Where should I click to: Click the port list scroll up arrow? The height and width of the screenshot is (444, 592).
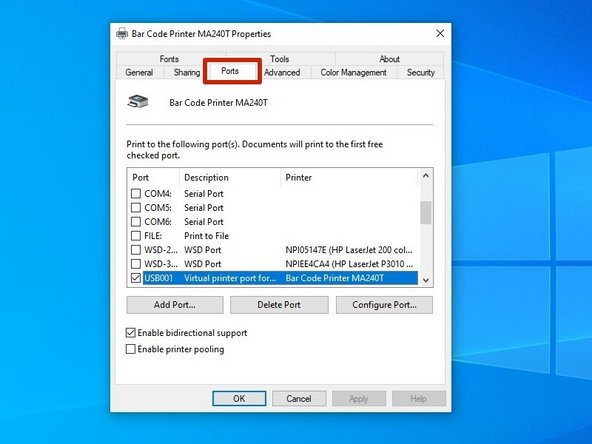tap(426, 176)
